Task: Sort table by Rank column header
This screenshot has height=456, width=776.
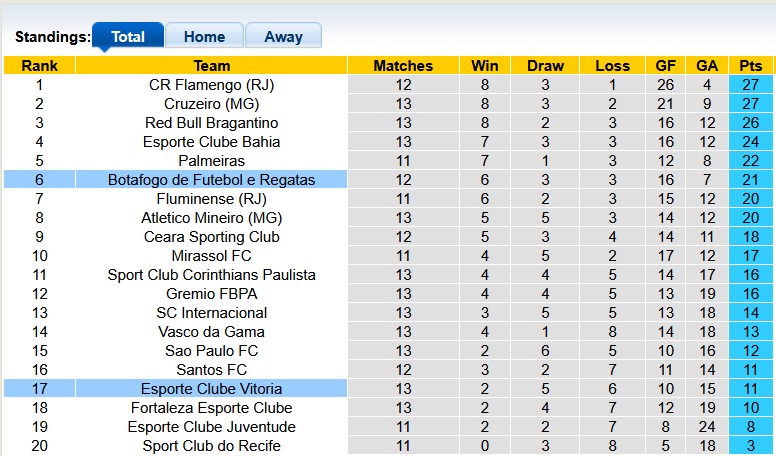Action: 39,66
